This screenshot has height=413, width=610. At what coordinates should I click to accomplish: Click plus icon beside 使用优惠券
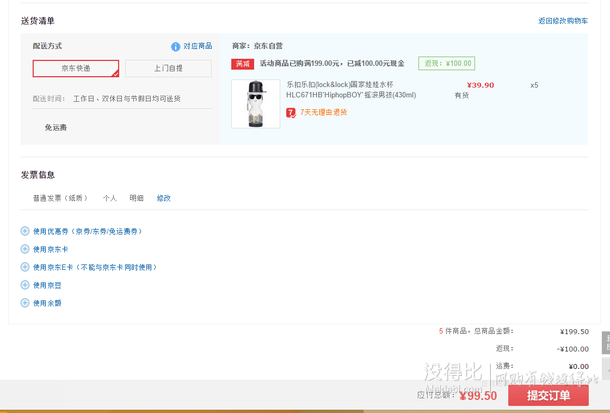25,231
